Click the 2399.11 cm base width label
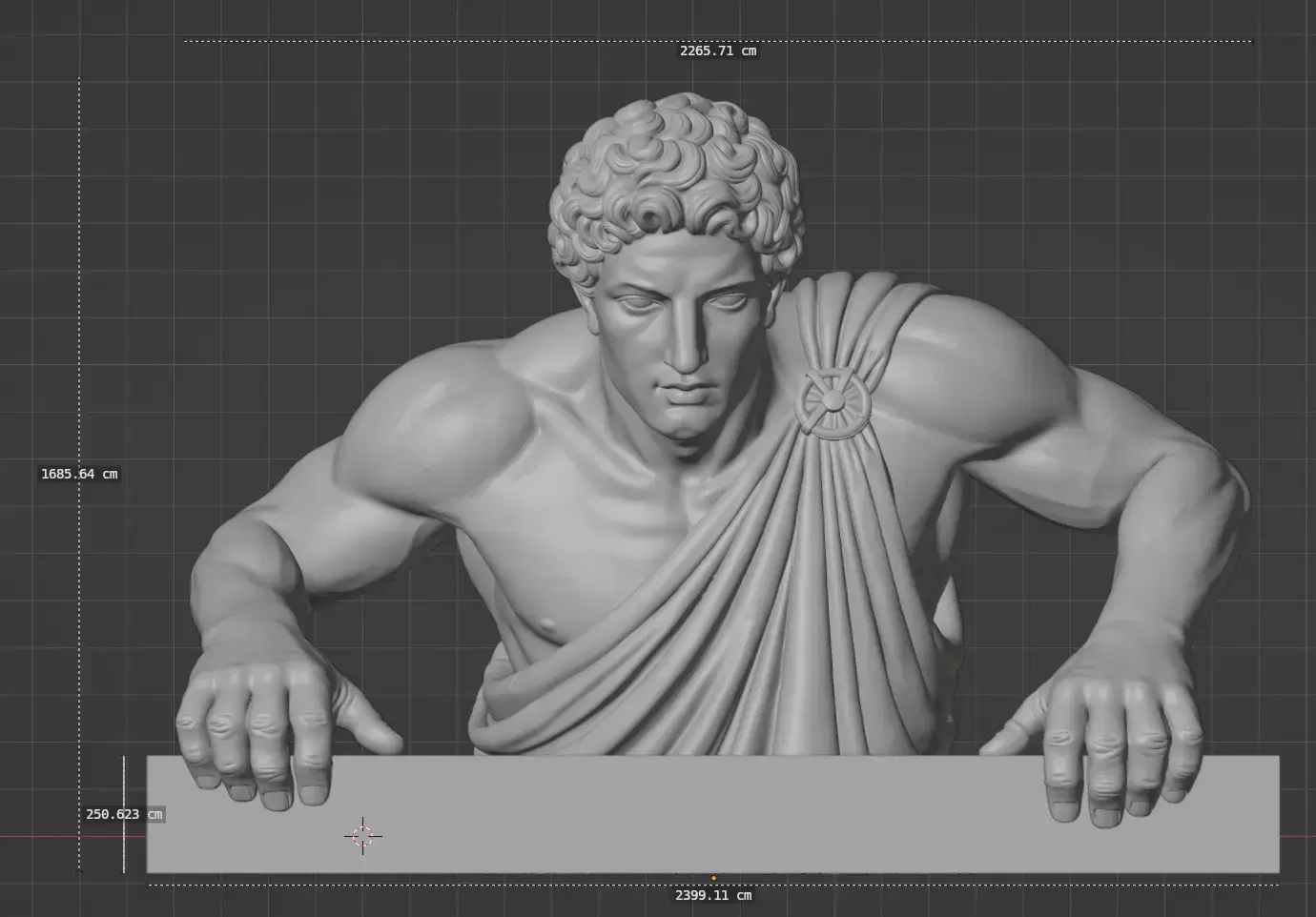This screenshot has width=1316, height=917. pos(713,895)
